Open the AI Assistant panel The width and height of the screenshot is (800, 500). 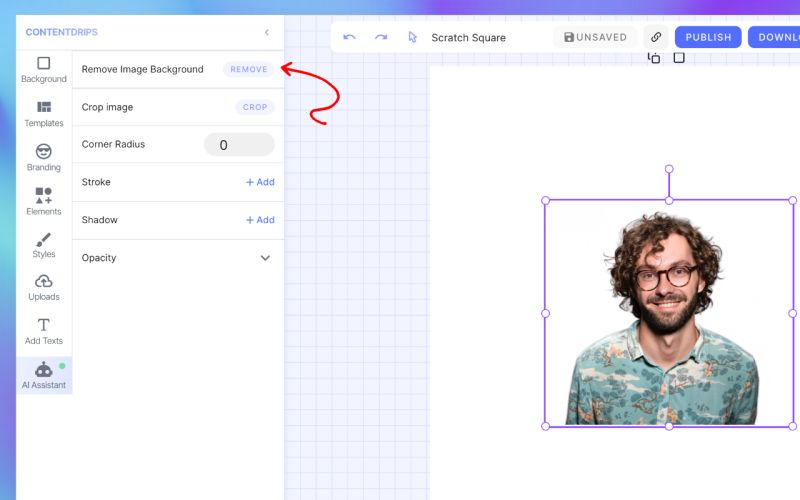pos(44,376)
